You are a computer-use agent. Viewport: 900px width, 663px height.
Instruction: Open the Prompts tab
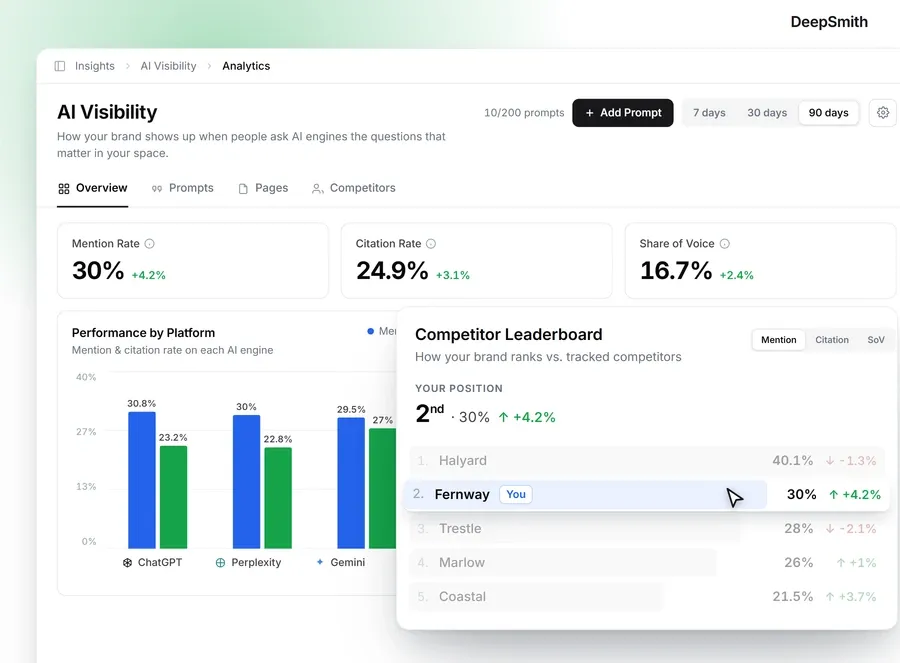click(x=183, y=188)
